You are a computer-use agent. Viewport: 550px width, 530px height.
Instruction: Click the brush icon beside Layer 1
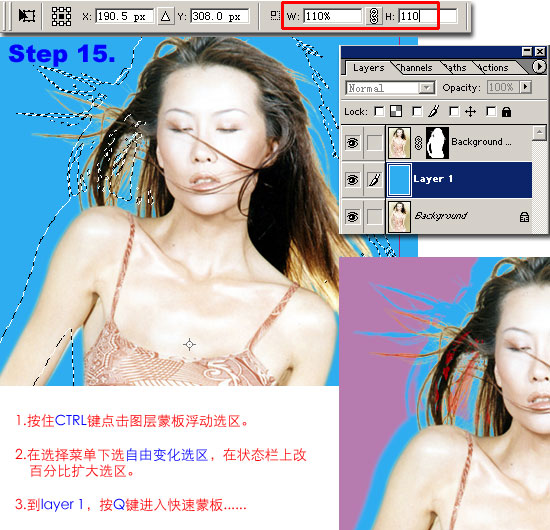pyautogui.click(x=374, y=180)
